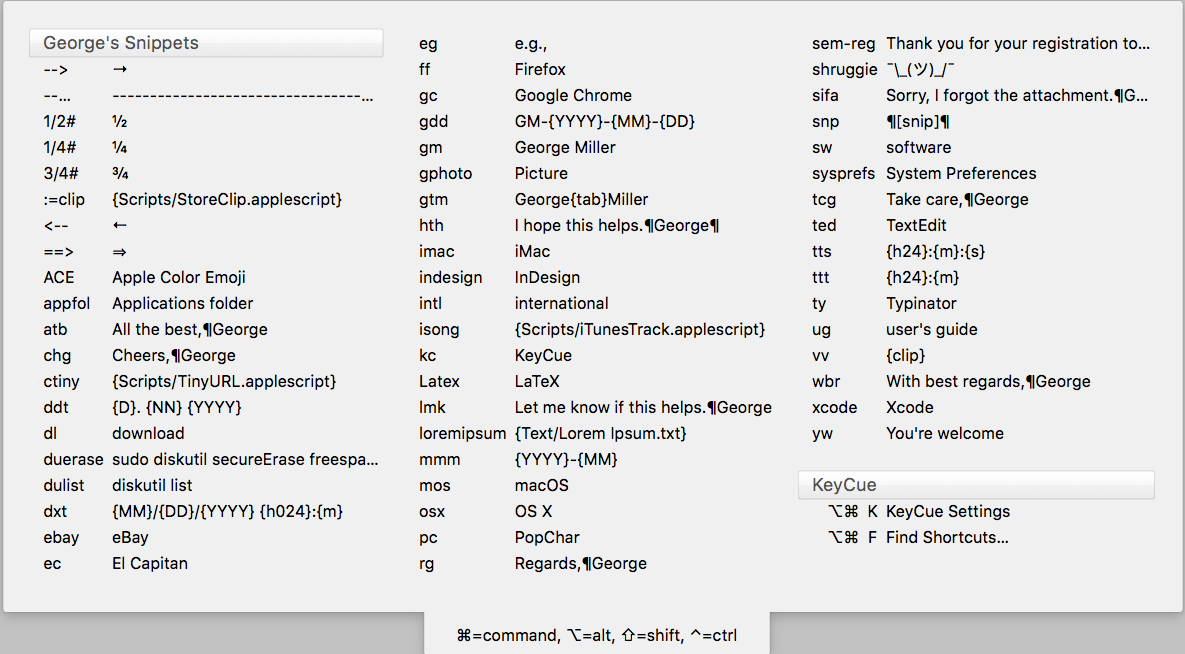This screenshot has width=1185, height=654.
Task: Choose the Firefox snippet entry
Action: (x=540, y=70)
